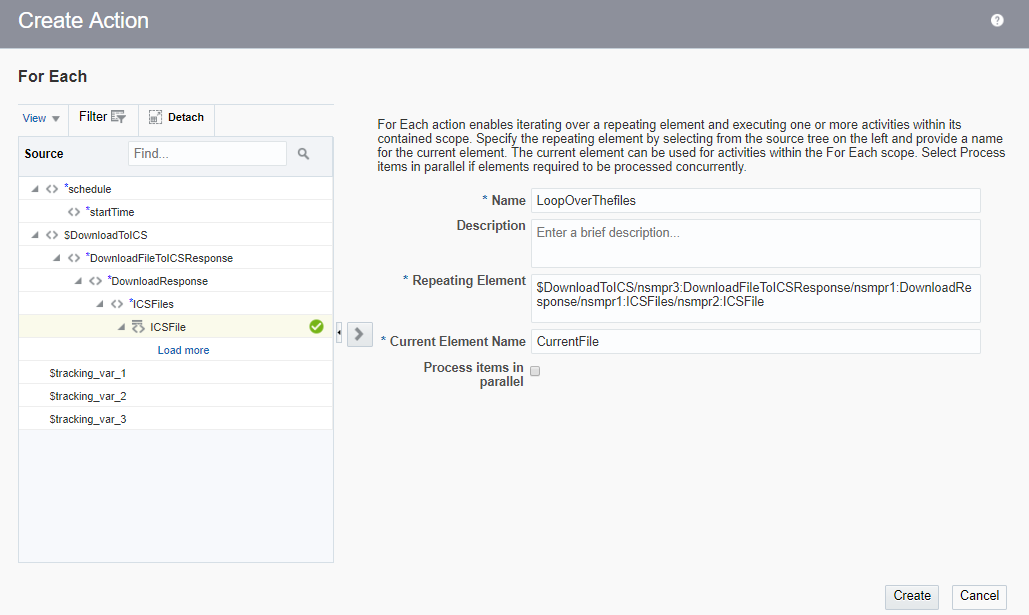
Task: Click the Find search magnifier icon
Action: (x=303, y=154)
